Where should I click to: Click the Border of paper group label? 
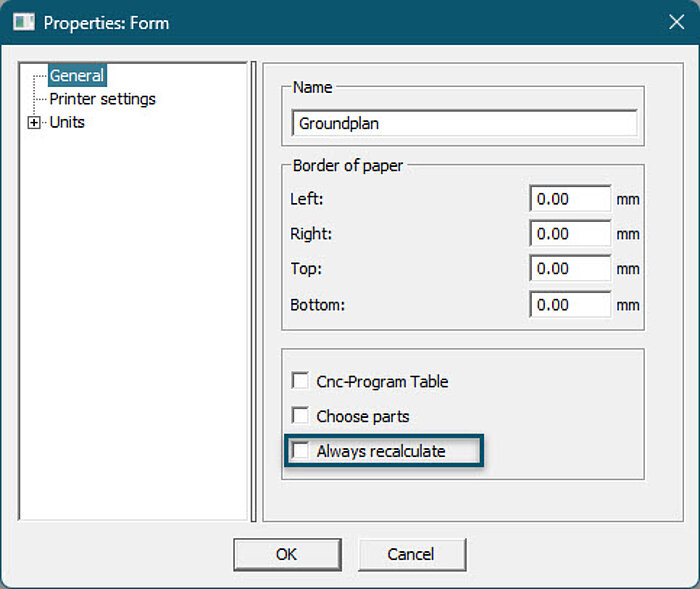click(x=348, y=166)
